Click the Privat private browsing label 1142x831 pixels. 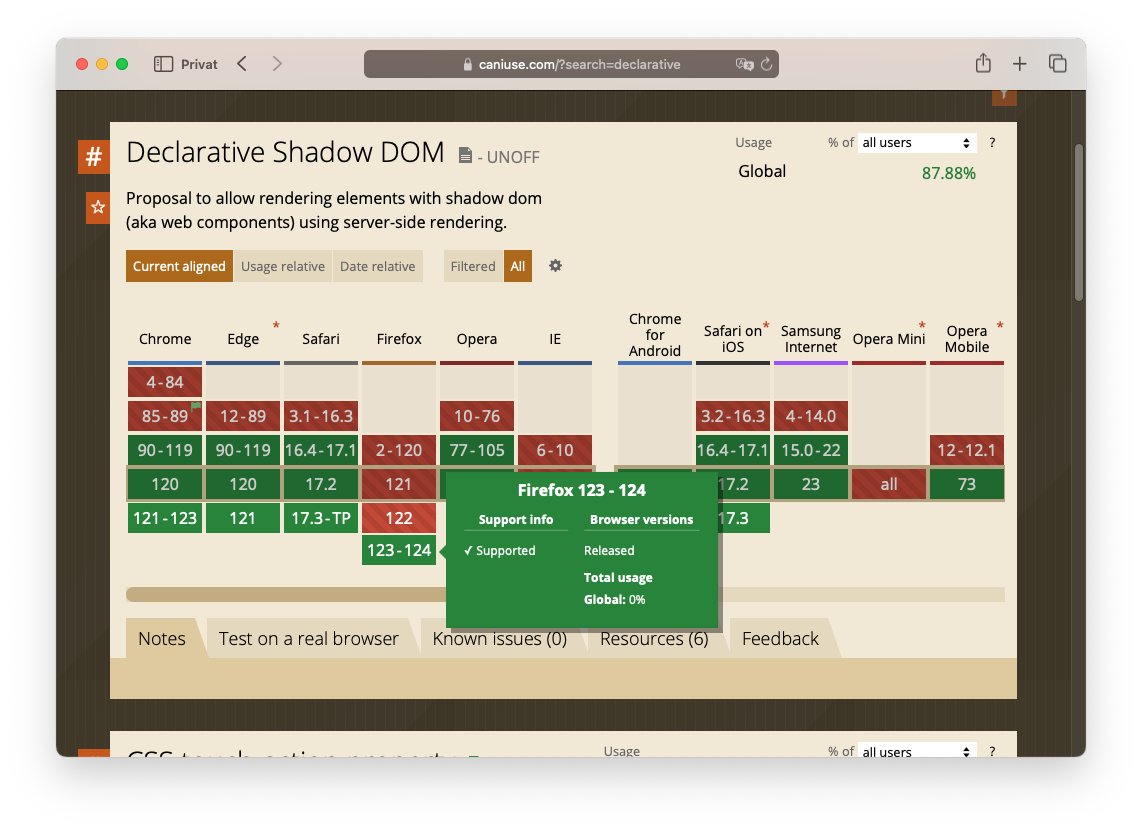[x=199, y=64]
